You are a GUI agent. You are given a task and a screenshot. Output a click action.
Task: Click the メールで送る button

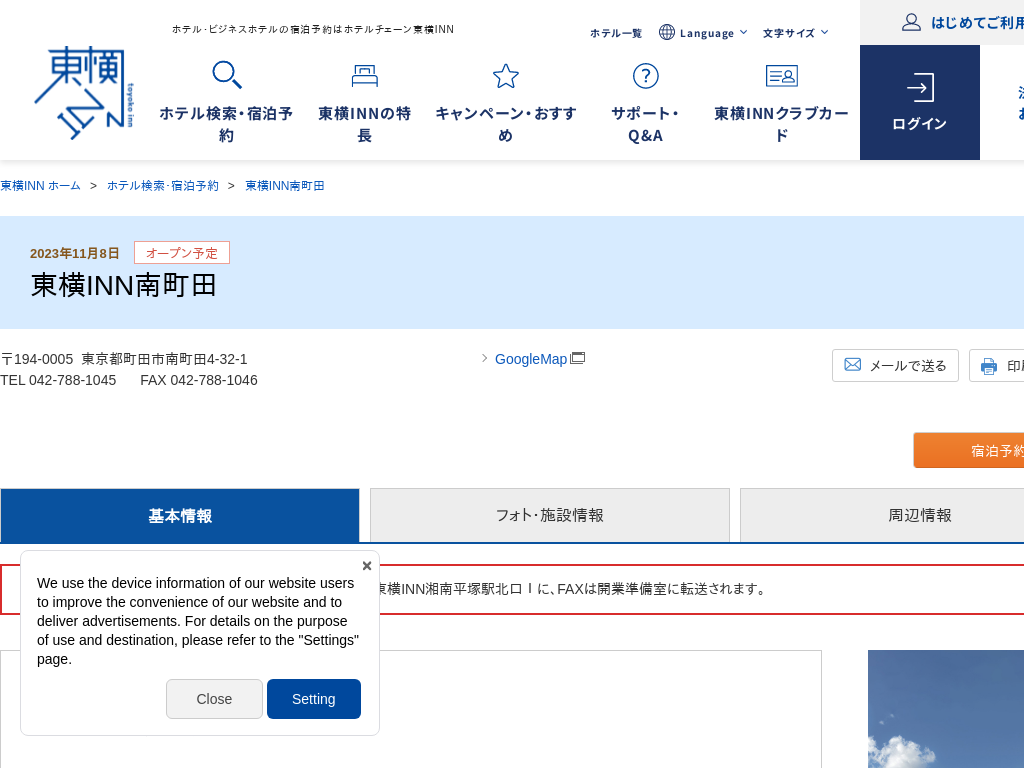(895, 366)
